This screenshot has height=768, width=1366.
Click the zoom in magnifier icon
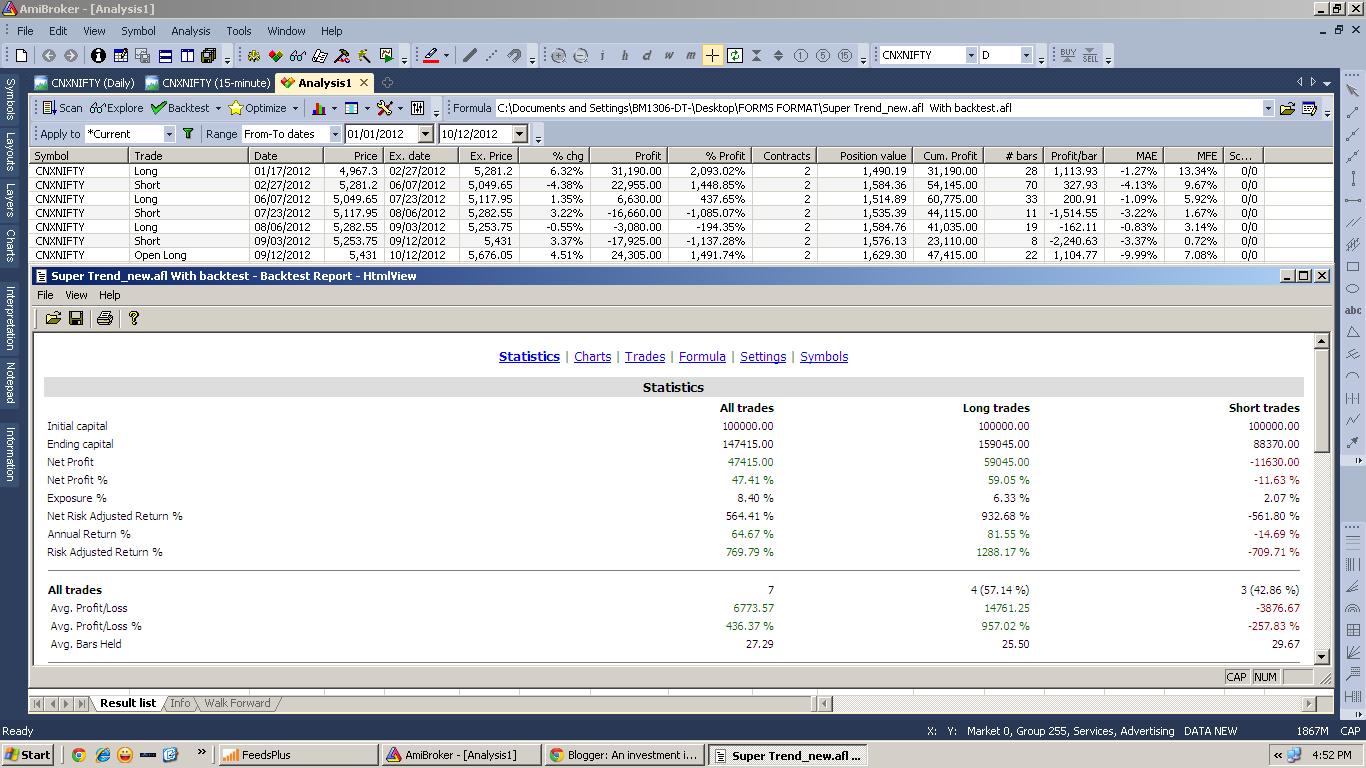point(558,56)
